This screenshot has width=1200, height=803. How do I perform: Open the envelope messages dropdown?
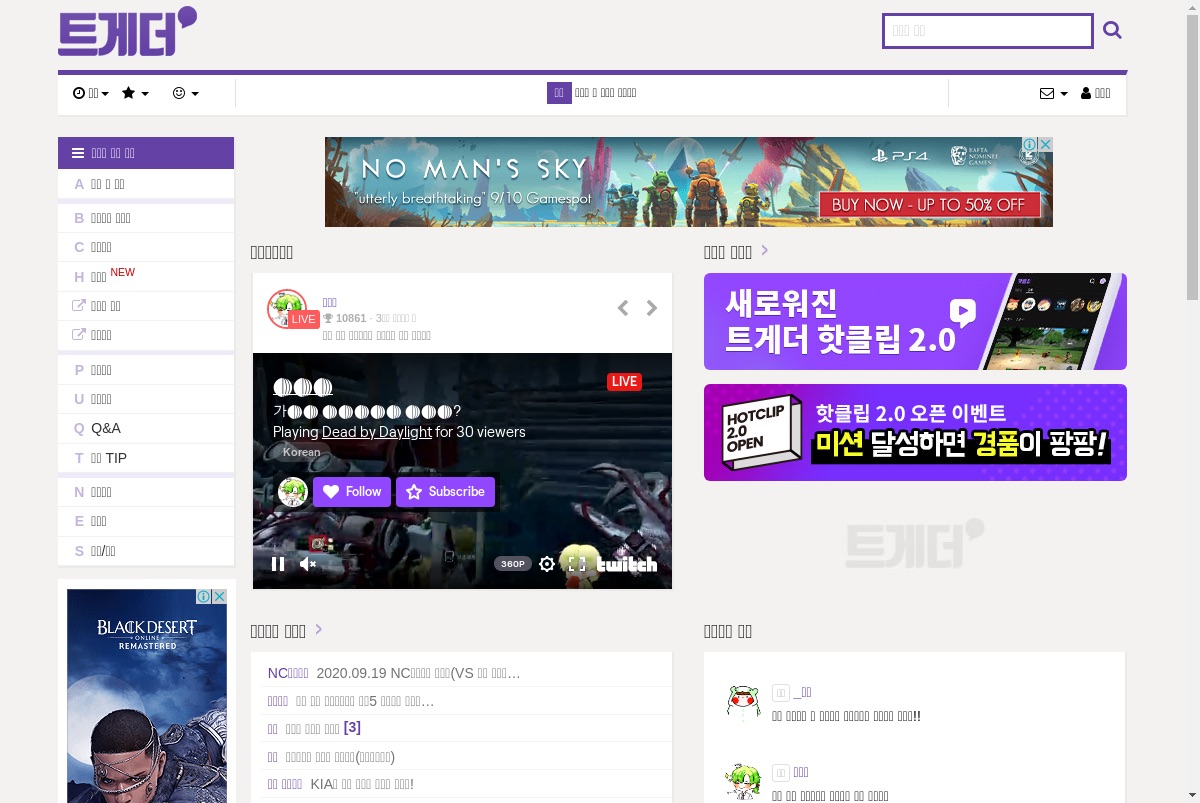click(1054, 93)
